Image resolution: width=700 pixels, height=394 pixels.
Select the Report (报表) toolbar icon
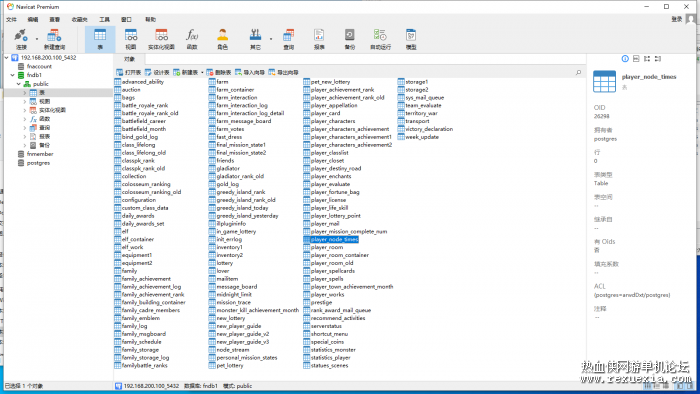pyautogui.click(x=319, y=39)
